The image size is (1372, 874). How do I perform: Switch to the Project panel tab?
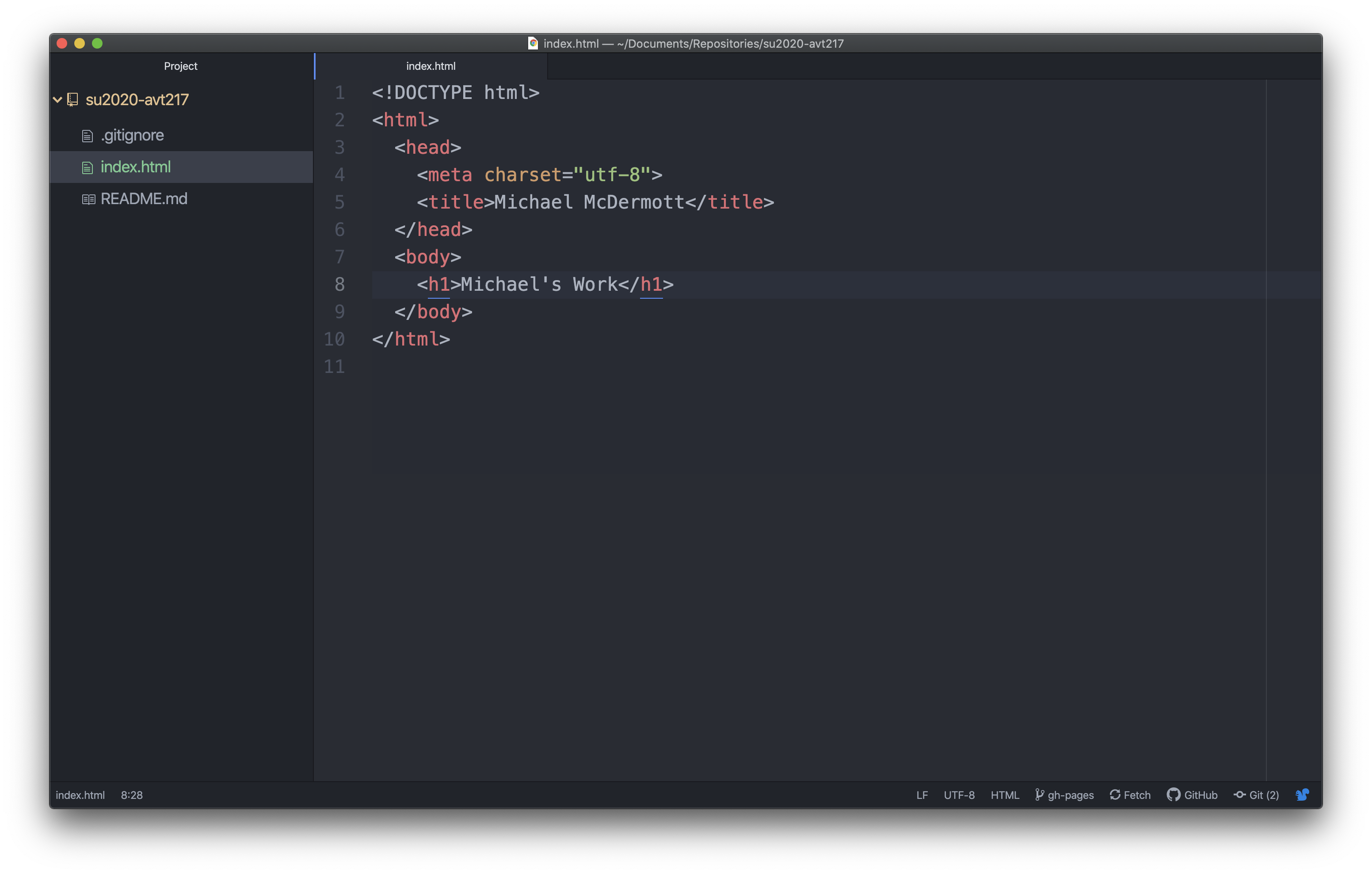[x=181, y=66]
